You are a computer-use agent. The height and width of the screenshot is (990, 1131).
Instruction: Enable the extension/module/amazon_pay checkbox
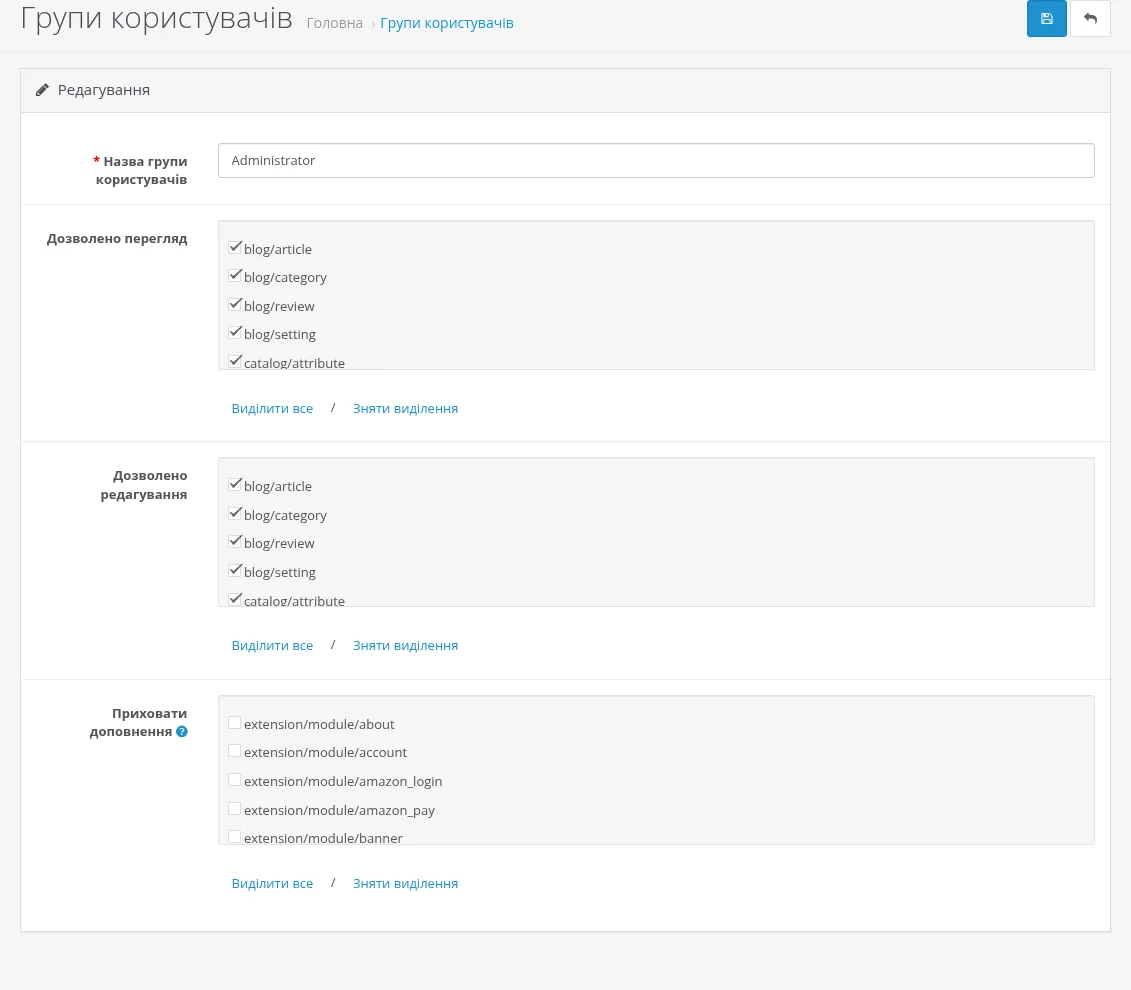[234, 808]
